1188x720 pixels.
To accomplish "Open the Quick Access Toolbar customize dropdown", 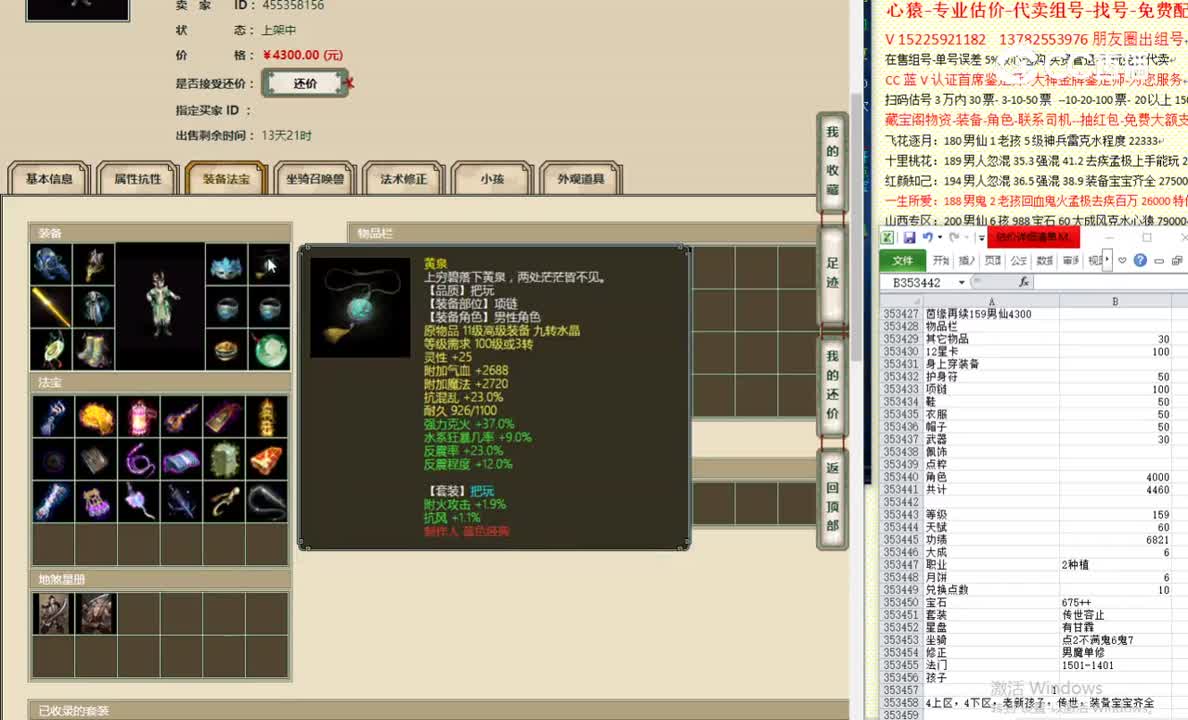I will 980,237.
